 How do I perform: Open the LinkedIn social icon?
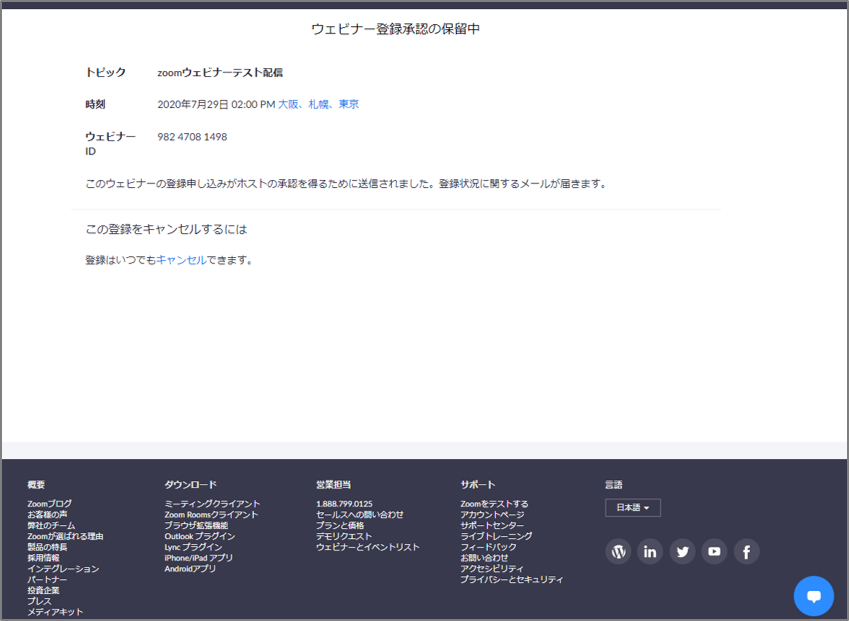(650, 552)
